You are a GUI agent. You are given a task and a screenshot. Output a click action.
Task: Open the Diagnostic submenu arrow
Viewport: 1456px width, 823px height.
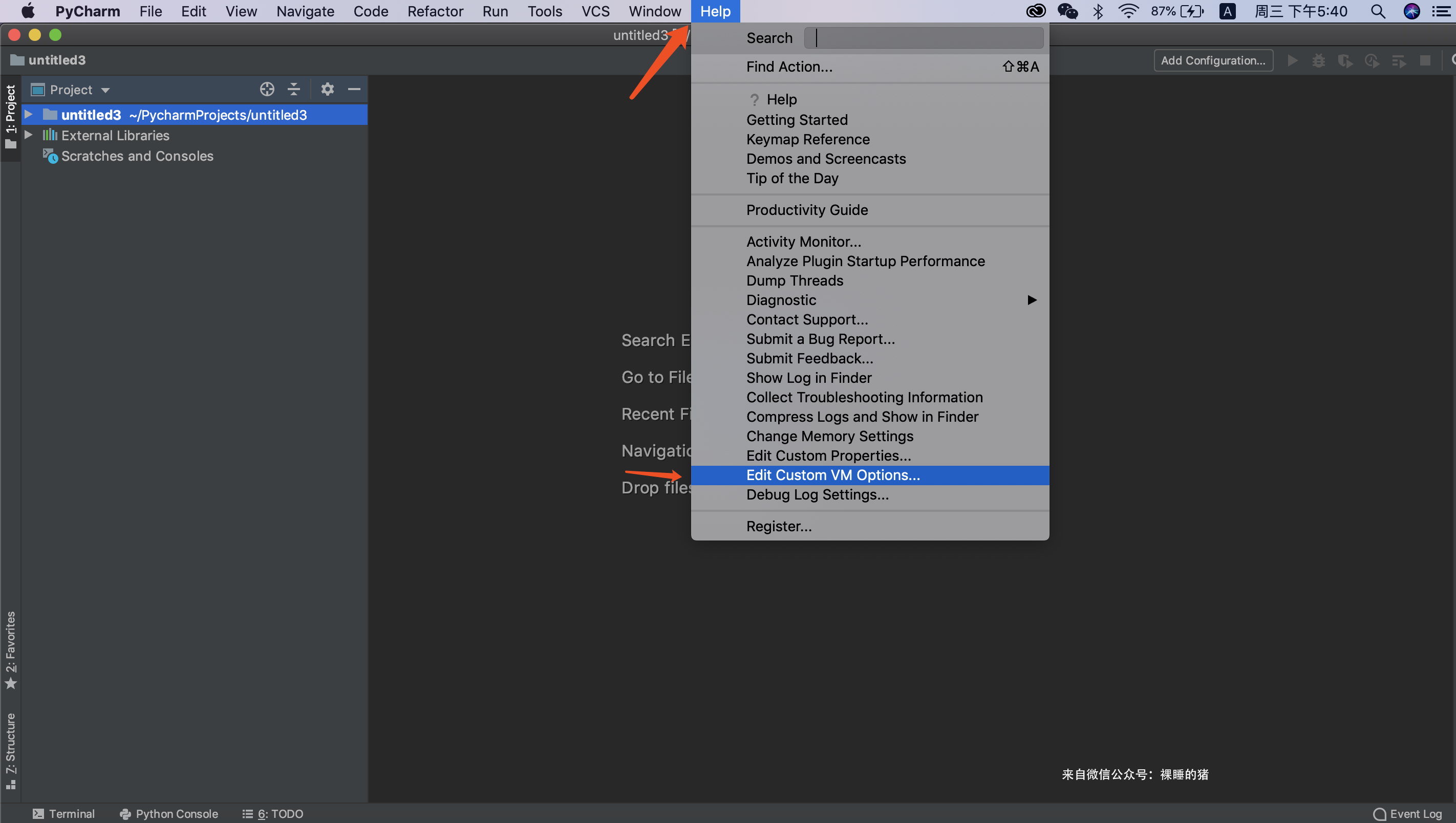tap(1032, 299)
